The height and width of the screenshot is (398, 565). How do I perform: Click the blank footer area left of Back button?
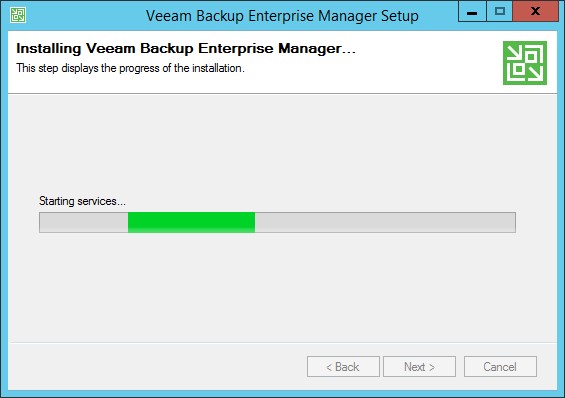[x=157, y=367]
